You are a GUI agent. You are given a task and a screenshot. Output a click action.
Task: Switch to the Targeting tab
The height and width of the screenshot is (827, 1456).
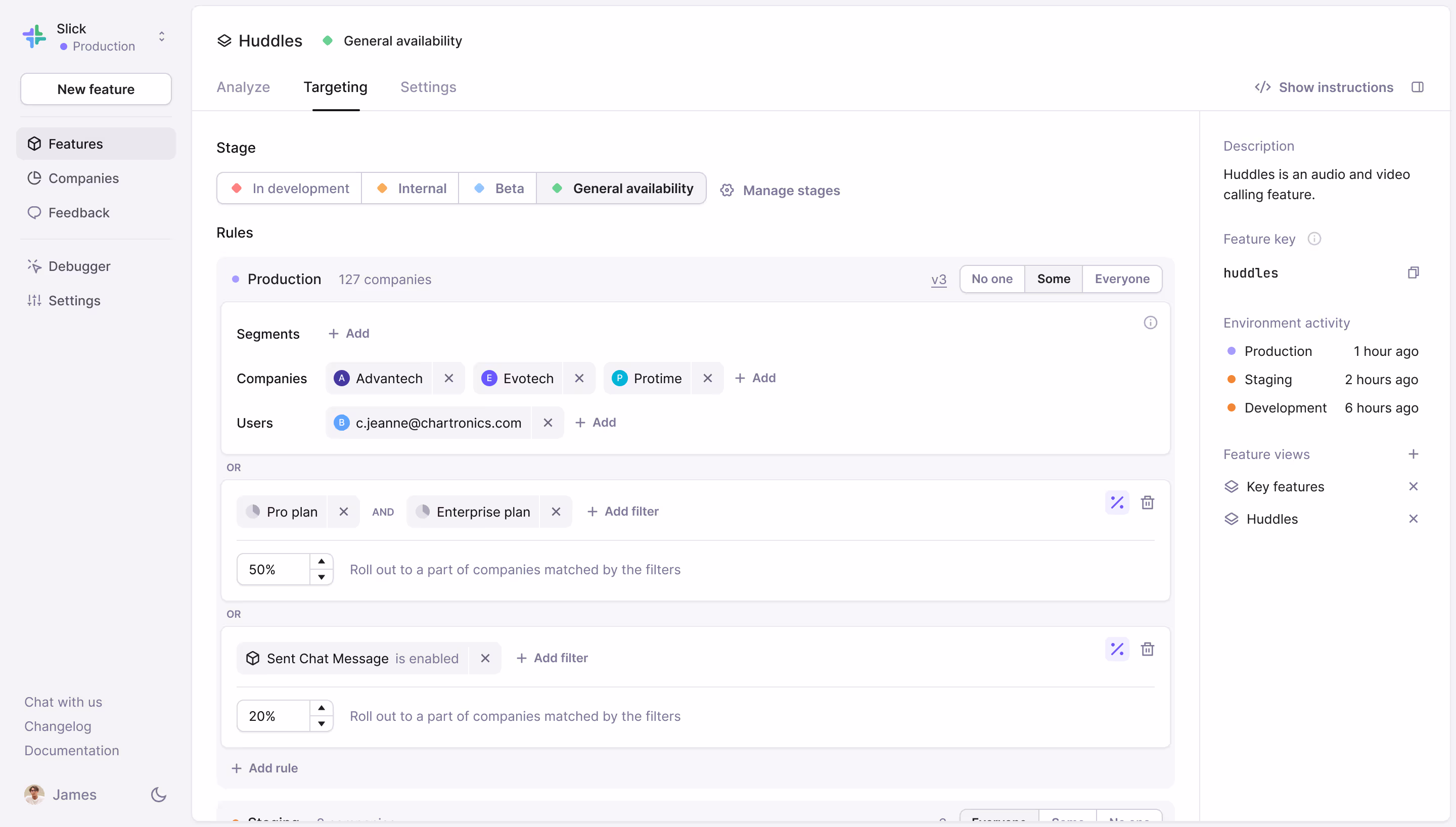335,87
